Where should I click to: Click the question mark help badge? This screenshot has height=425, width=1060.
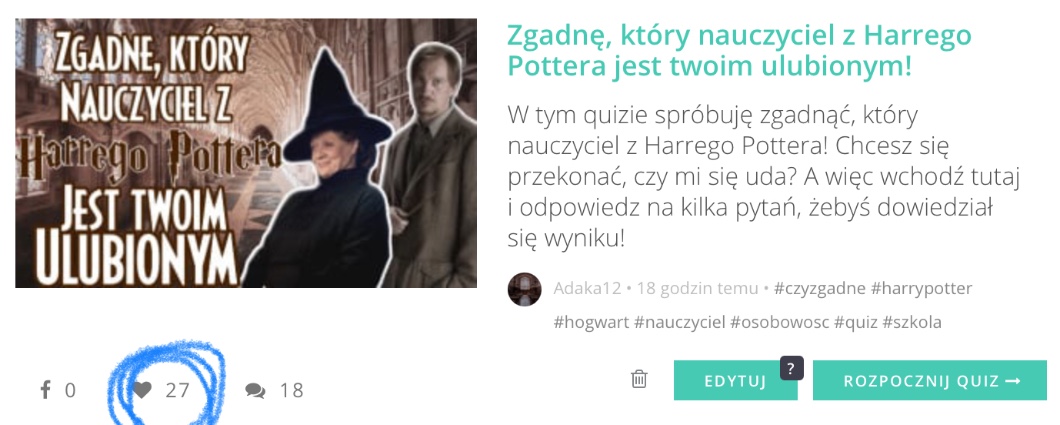[x=792, y=368]
